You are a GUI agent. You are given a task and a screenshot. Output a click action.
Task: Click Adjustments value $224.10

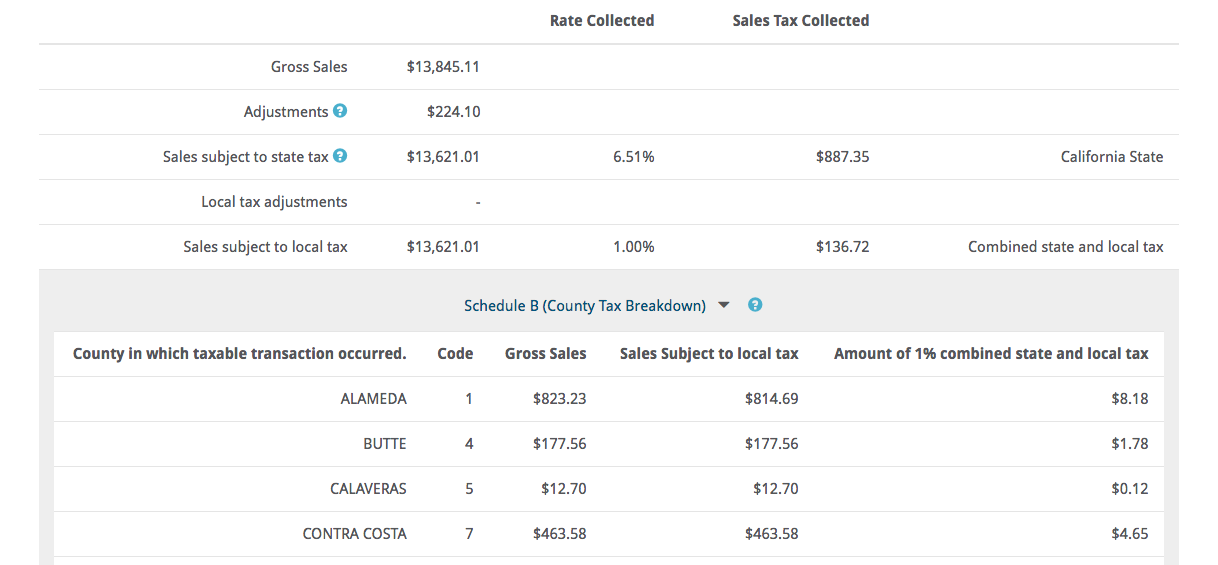tap(453, 112)
